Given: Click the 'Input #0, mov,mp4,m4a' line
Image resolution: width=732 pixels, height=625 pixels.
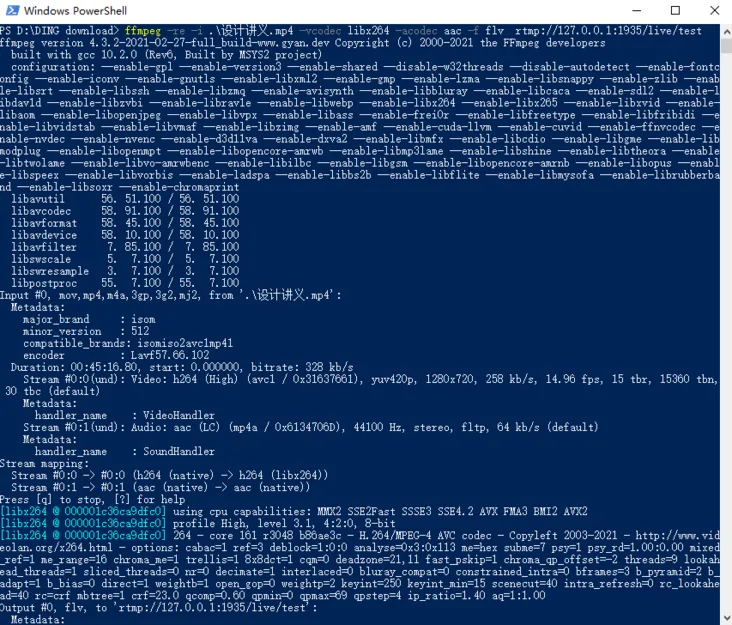Looking at the screenshot, I should (x=170, y=295).
